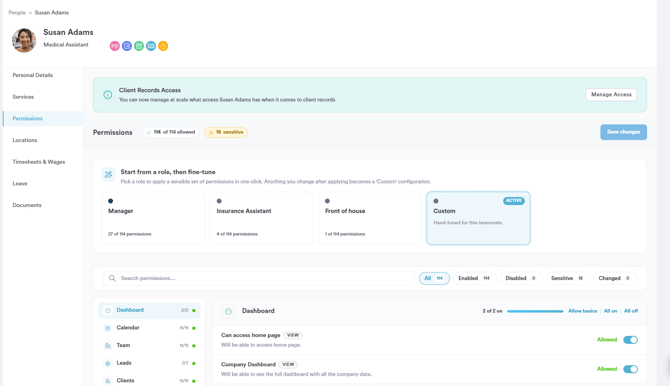Click the info icon in Client Records Access banner
The width and height of the screenshot is (670, 386).
pos(108,94)
